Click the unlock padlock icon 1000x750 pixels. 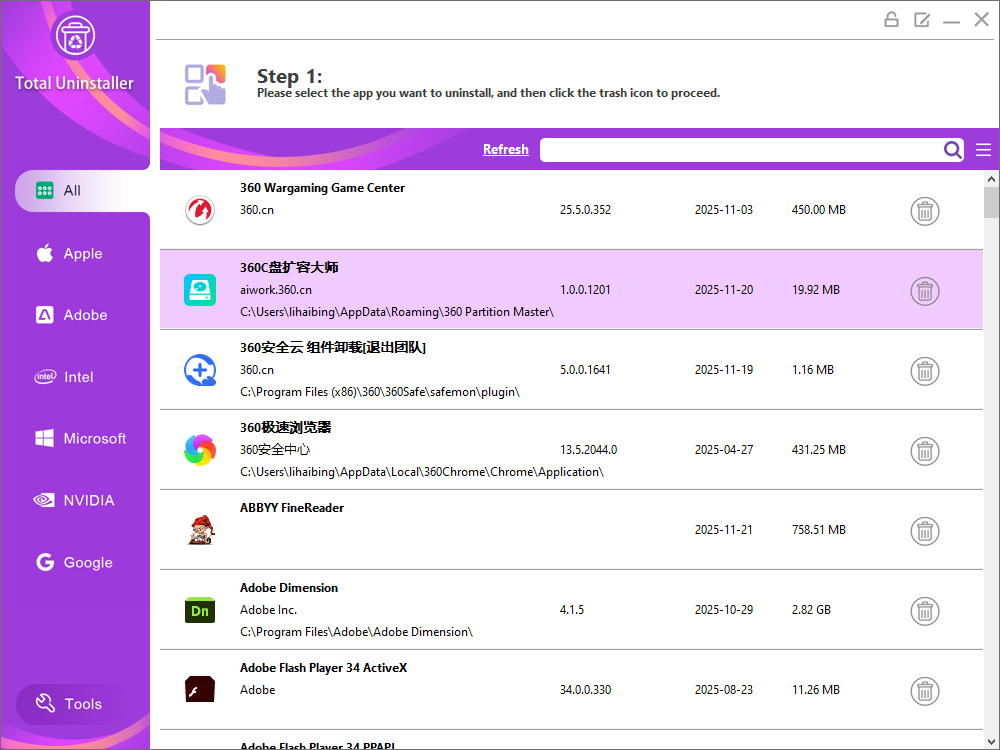click(x=892, y=20)
